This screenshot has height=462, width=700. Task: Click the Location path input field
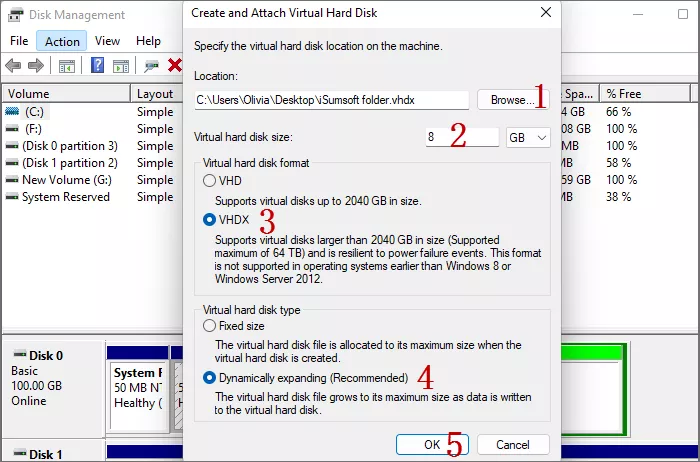pyautogui.click(x=332, y=100)
